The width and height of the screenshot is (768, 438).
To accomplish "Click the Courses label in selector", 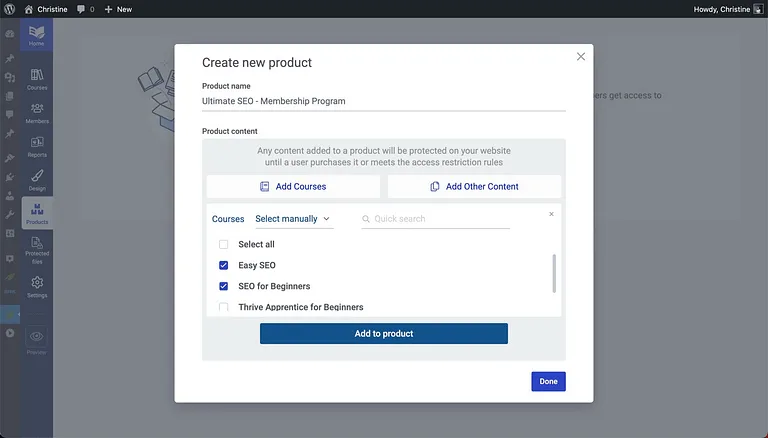I will pyautogui.click(x=228, y=219).
